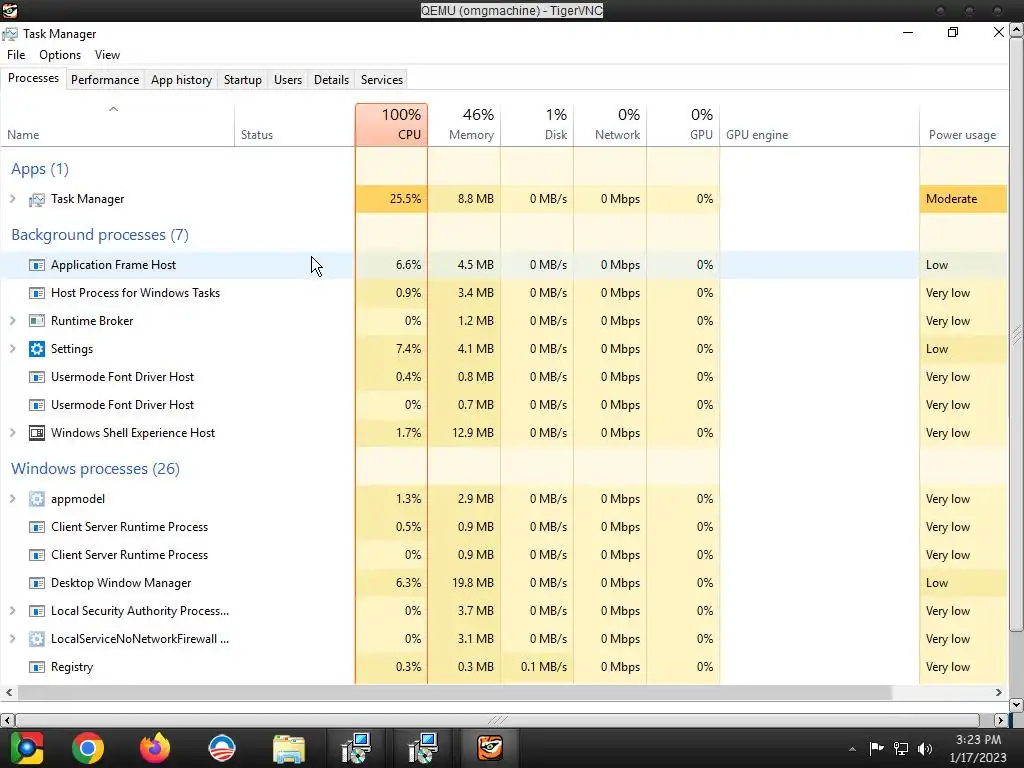Click the Registry process icon

[x=37, y=667]
